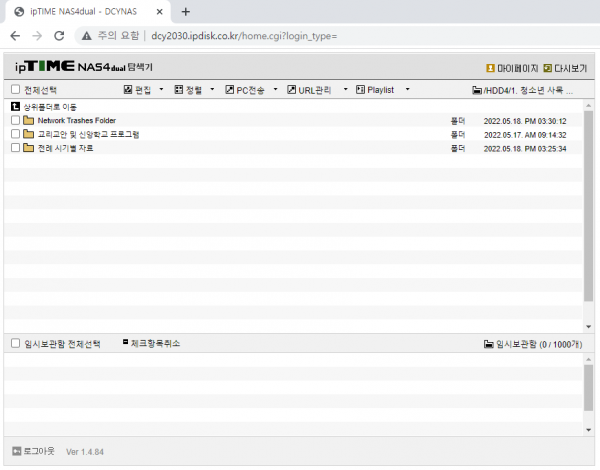Go to 상위폴더로 이동
This screenshot has width=600, height=470.
(50, 107)
